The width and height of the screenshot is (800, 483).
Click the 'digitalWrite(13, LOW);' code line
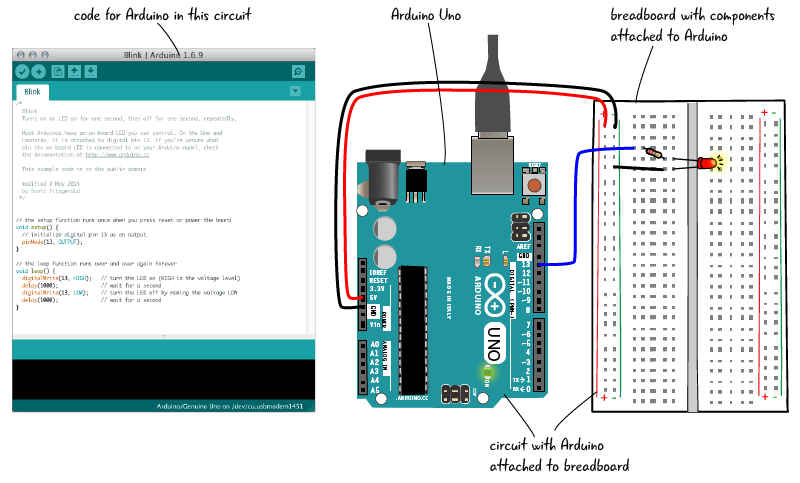pos(55,293)
